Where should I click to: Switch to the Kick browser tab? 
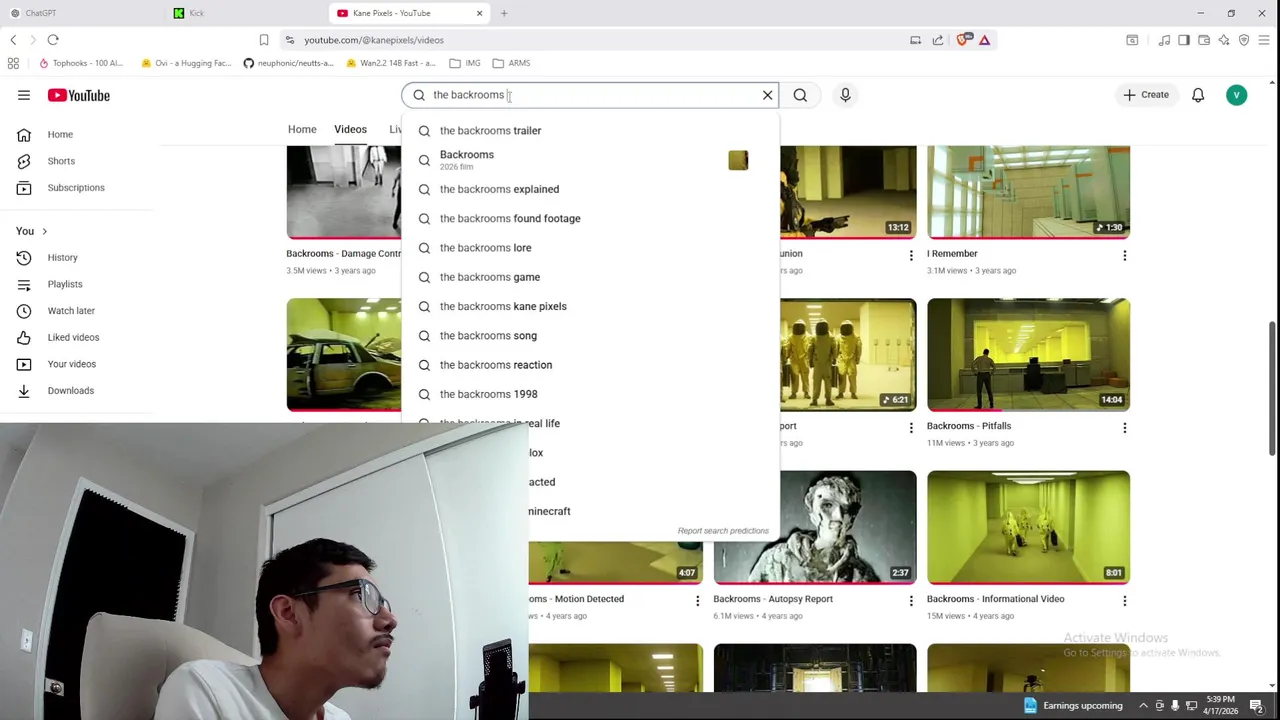[x=245, y=13]
